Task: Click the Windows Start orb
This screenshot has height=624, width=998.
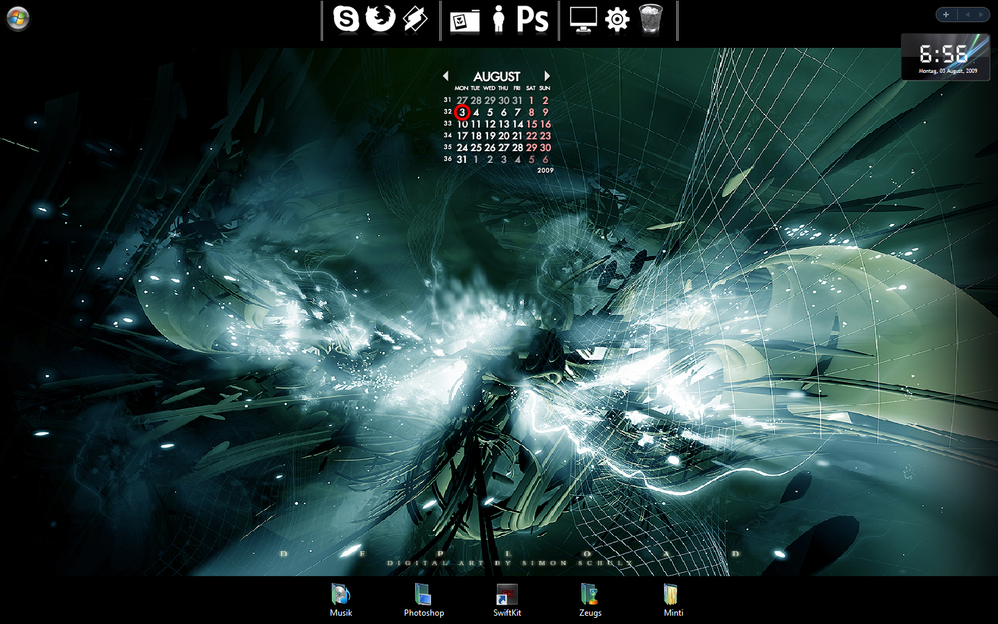Action: 17,18
